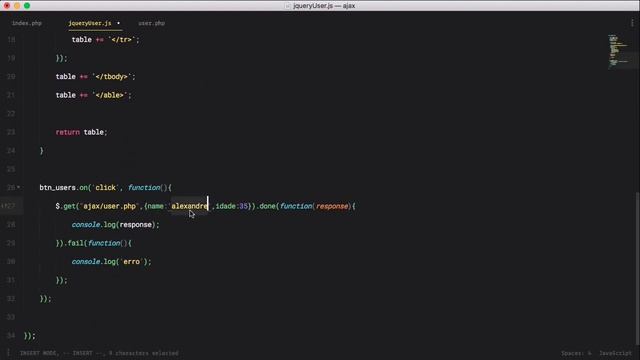Click the document icon in title bar
Viewport: 640px width, 360px height.
point(288,6)
